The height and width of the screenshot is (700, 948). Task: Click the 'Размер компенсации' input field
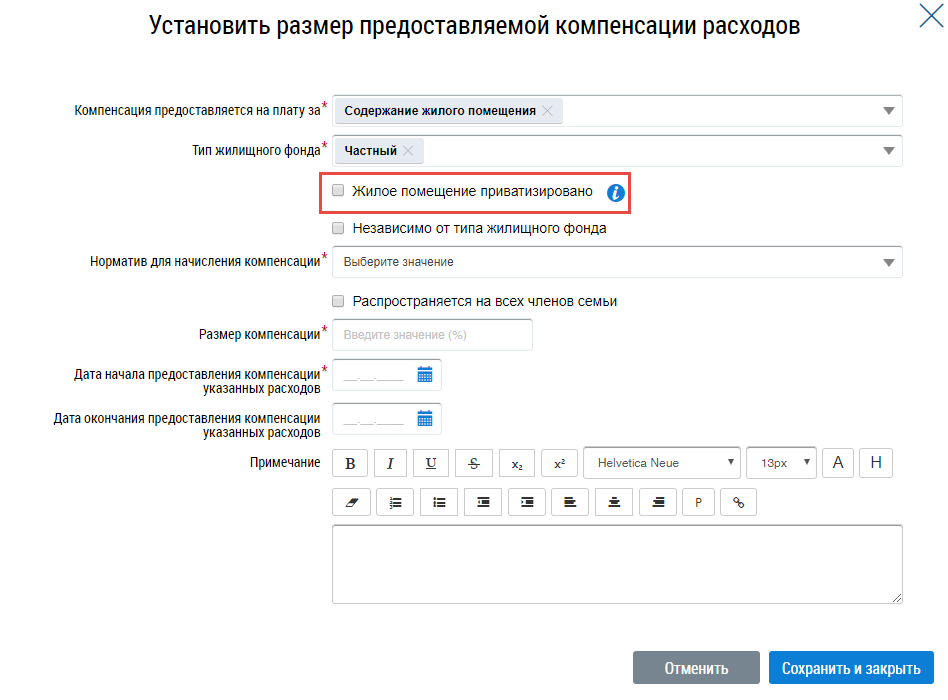(432, 335)
